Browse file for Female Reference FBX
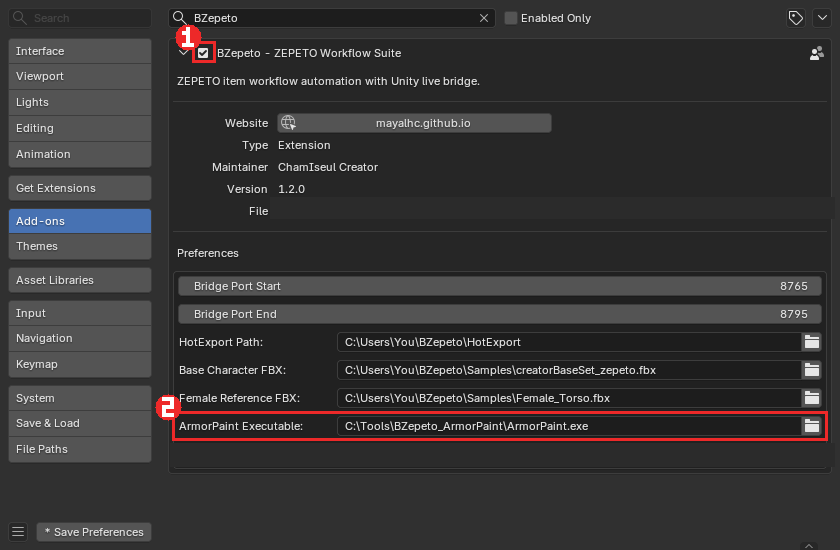 tap(812, 398)
